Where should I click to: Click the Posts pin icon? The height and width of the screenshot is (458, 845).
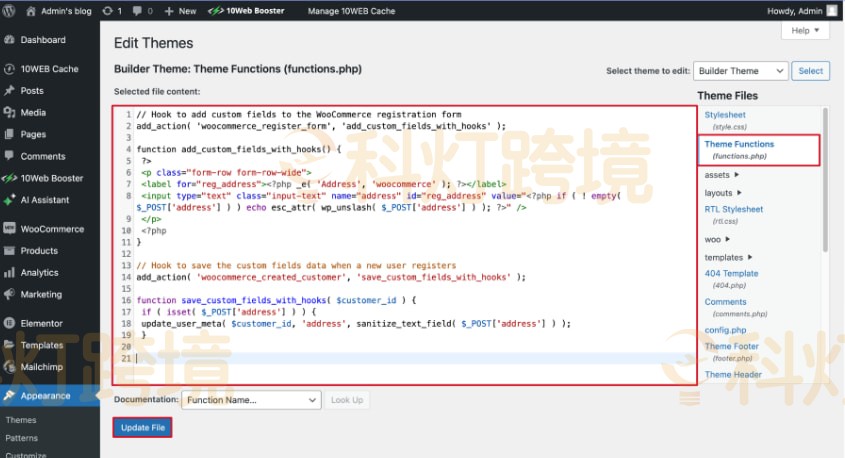click(x=9, y=91)
